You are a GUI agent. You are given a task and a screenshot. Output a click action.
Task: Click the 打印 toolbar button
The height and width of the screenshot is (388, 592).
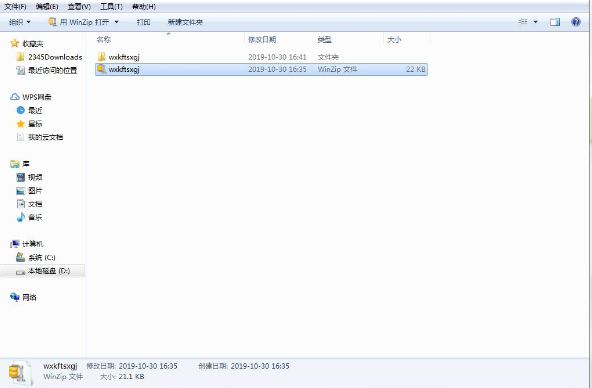click(x=143, y=22)
